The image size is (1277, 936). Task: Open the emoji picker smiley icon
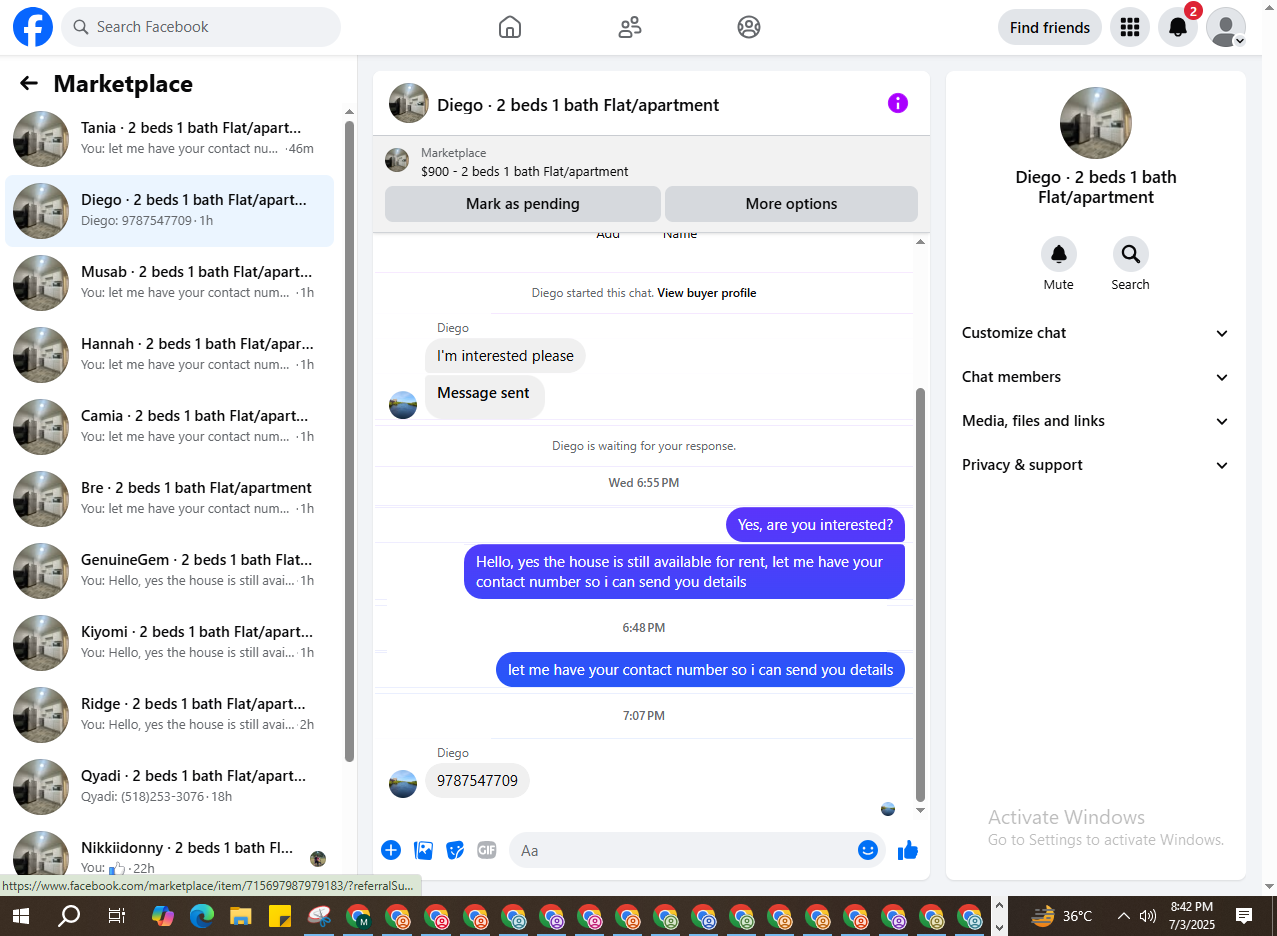point(868,850)
